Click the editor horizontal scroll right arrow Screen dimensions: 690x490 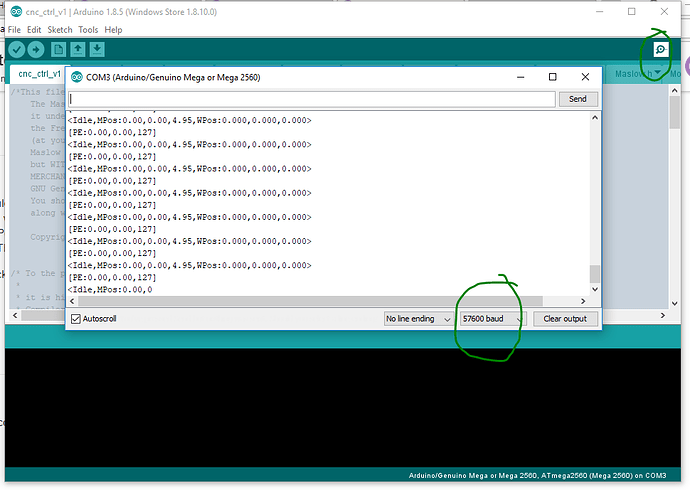tap(663, 315)
